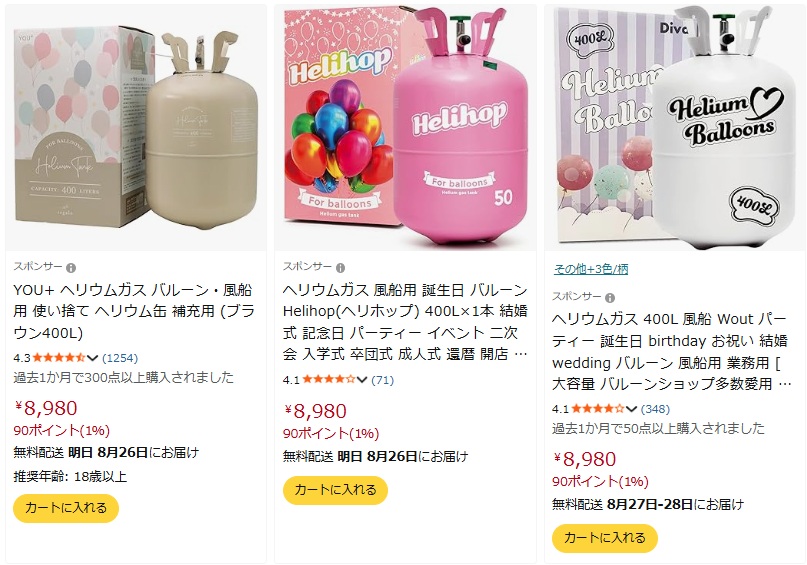
Task: Open white Helium Balloons tank image
Action: [675, 128]
